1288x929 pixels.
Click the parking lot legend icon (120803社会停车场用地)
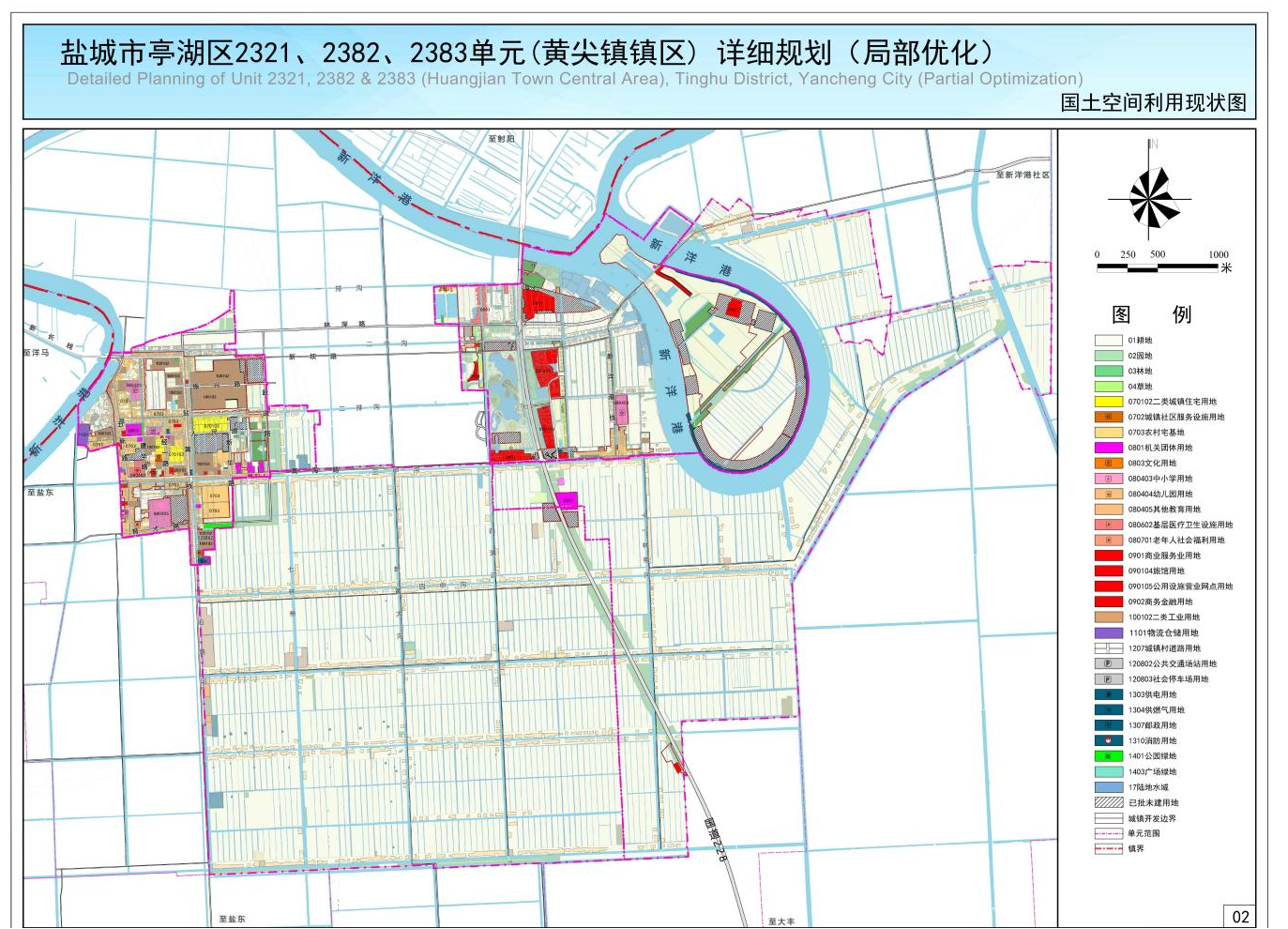click(x=1108, y=678)
